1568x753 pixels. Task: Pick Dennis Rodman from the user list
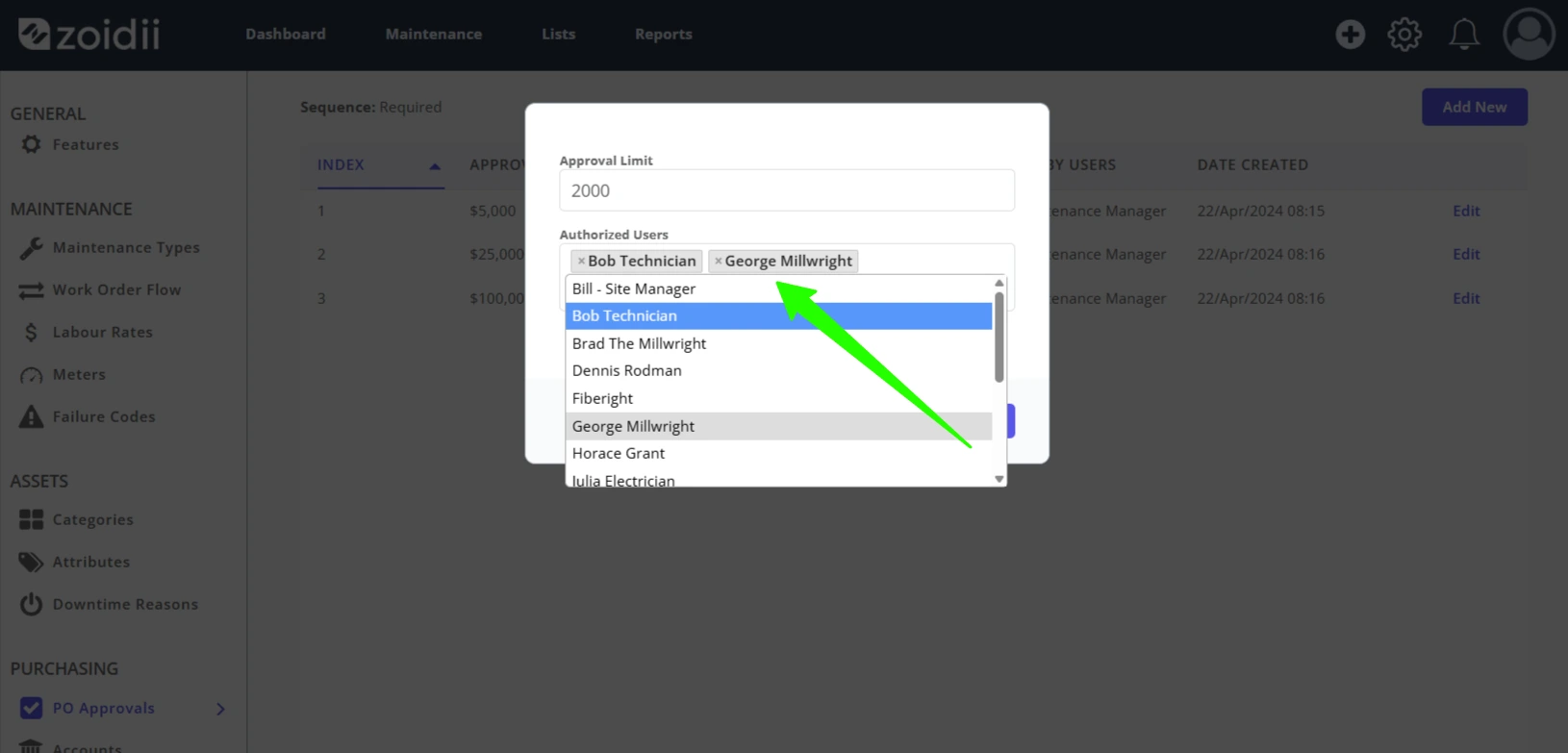(x=778, y=370)
